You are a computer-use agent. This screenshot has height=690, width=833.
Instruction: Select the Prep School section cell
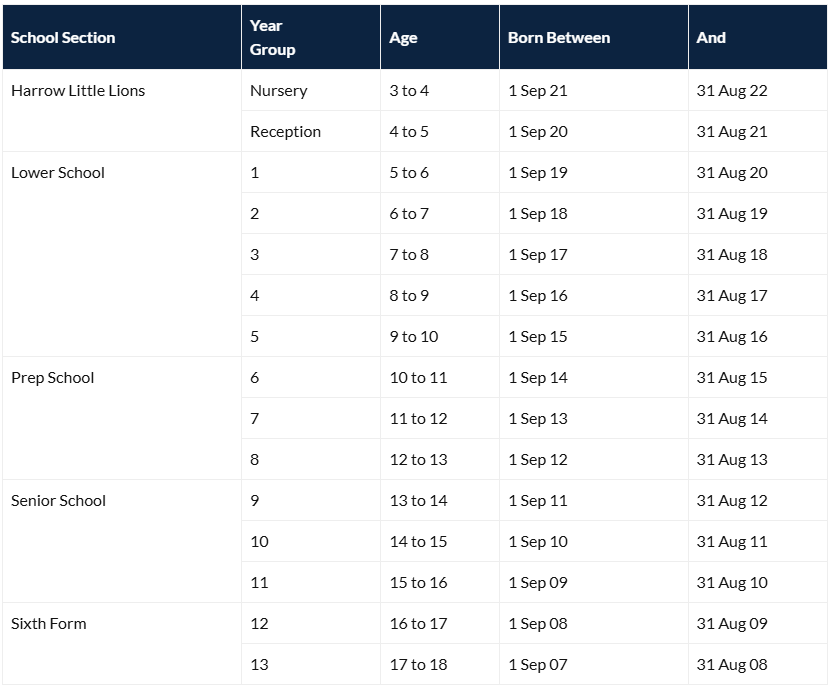[x=53, y=378]
